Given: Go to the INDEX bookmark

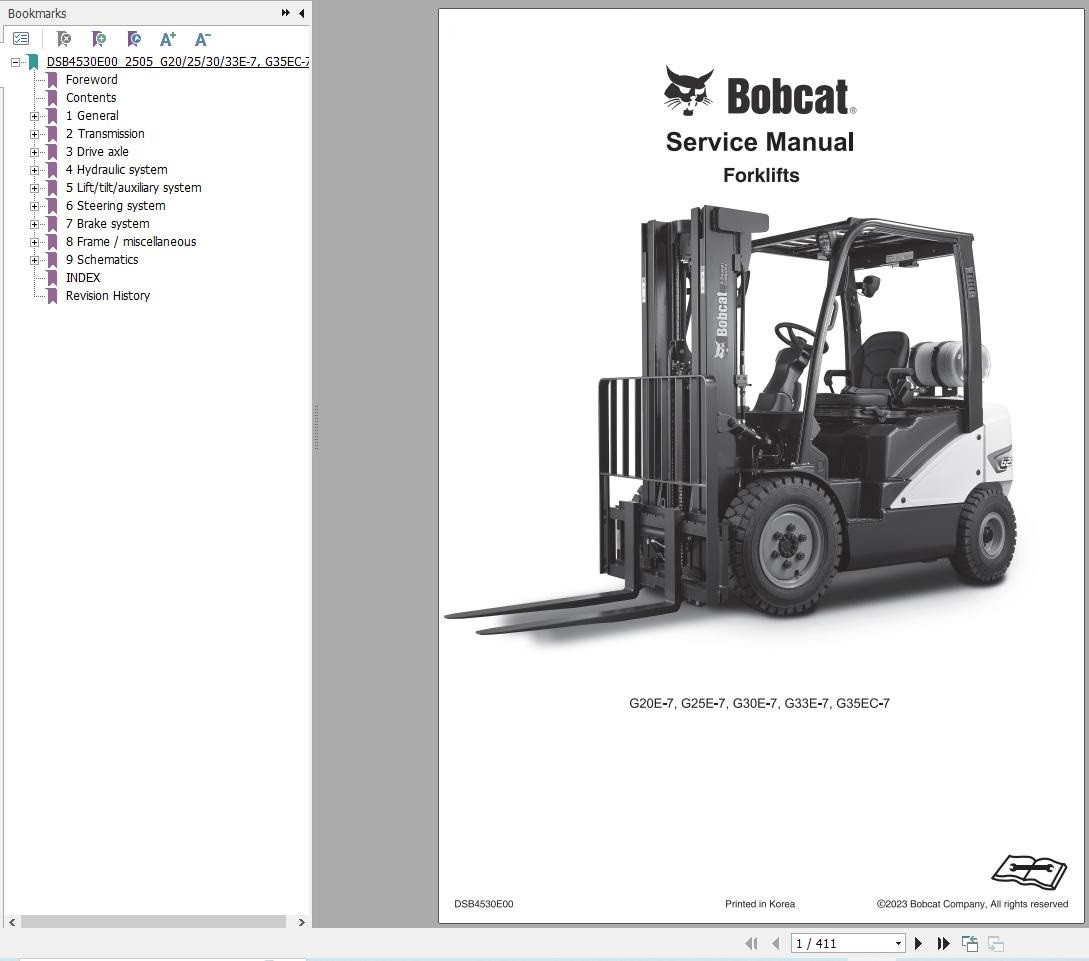Looking at the screenshot, I should pos(83,278).
